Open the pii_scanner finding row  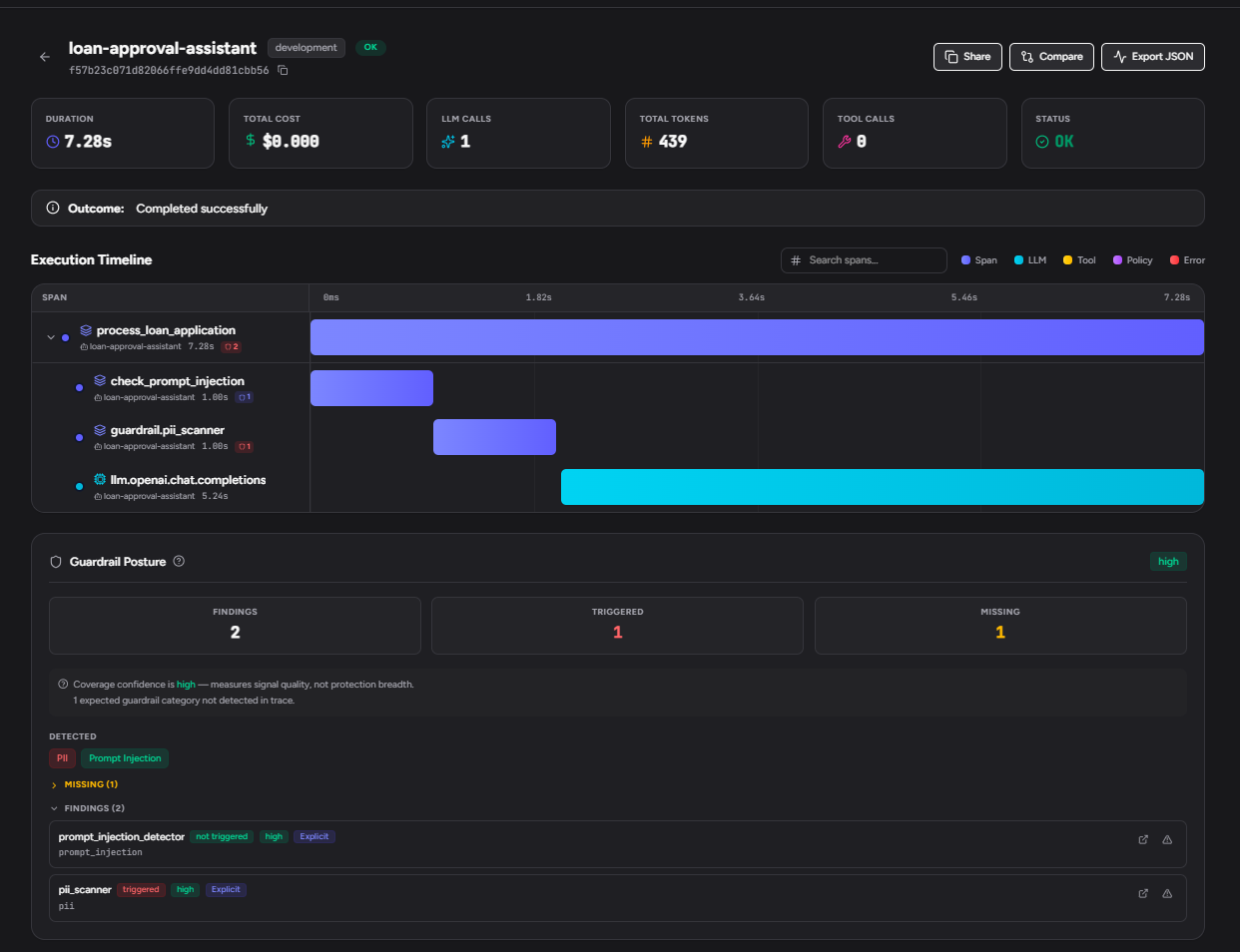pyautogui.click(x=617, y=898)
